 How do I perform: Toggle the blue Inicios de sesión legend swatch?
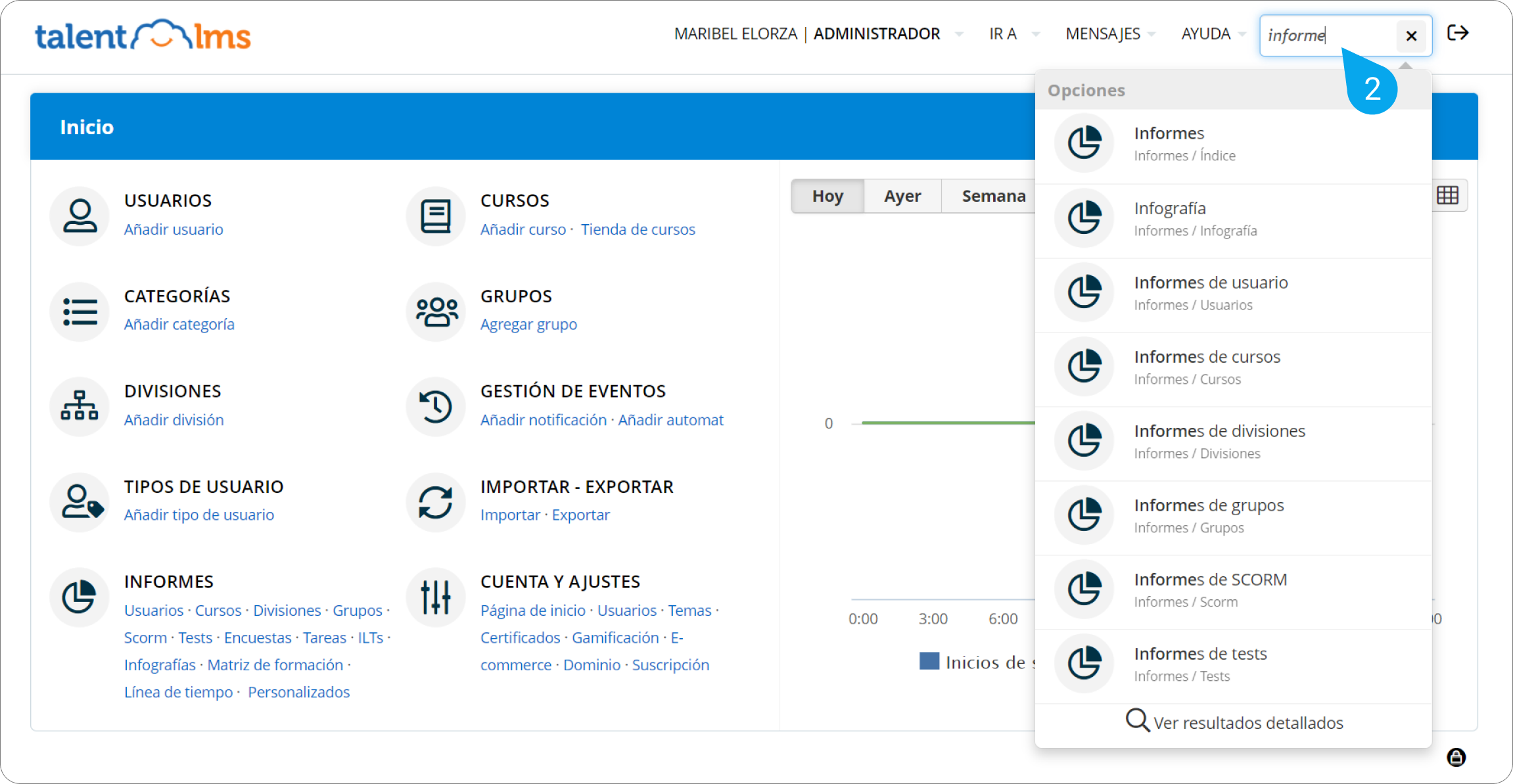tap(929, 660)
